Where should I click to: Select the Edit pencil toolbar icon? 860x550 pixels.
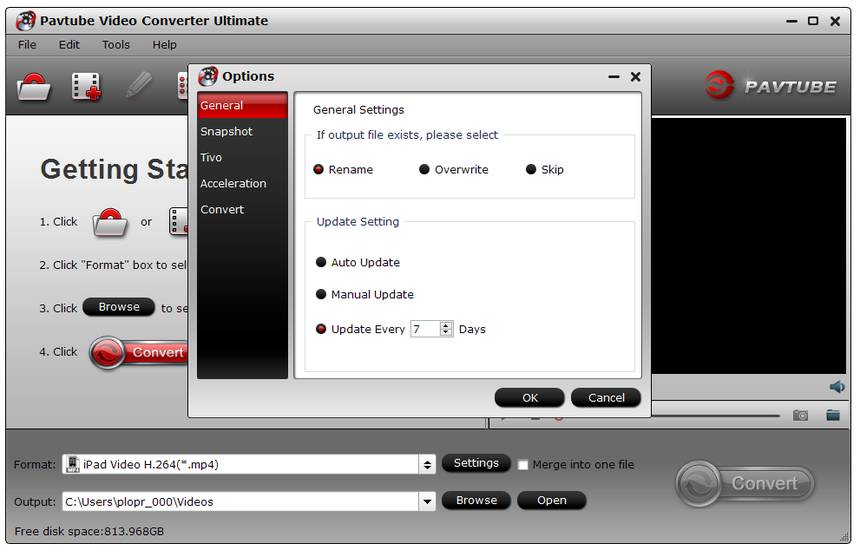[138, 86]
